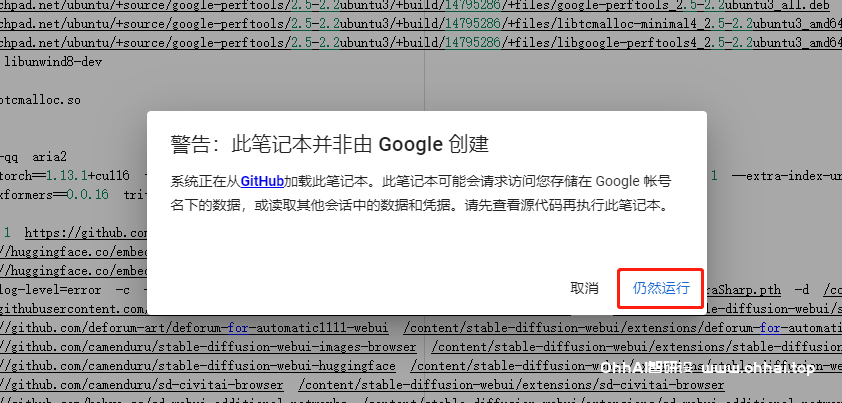Open the camenduru/stable-diffusion-webui-images-browser URL
842x403 pixels.
click(x=208, y=347)
